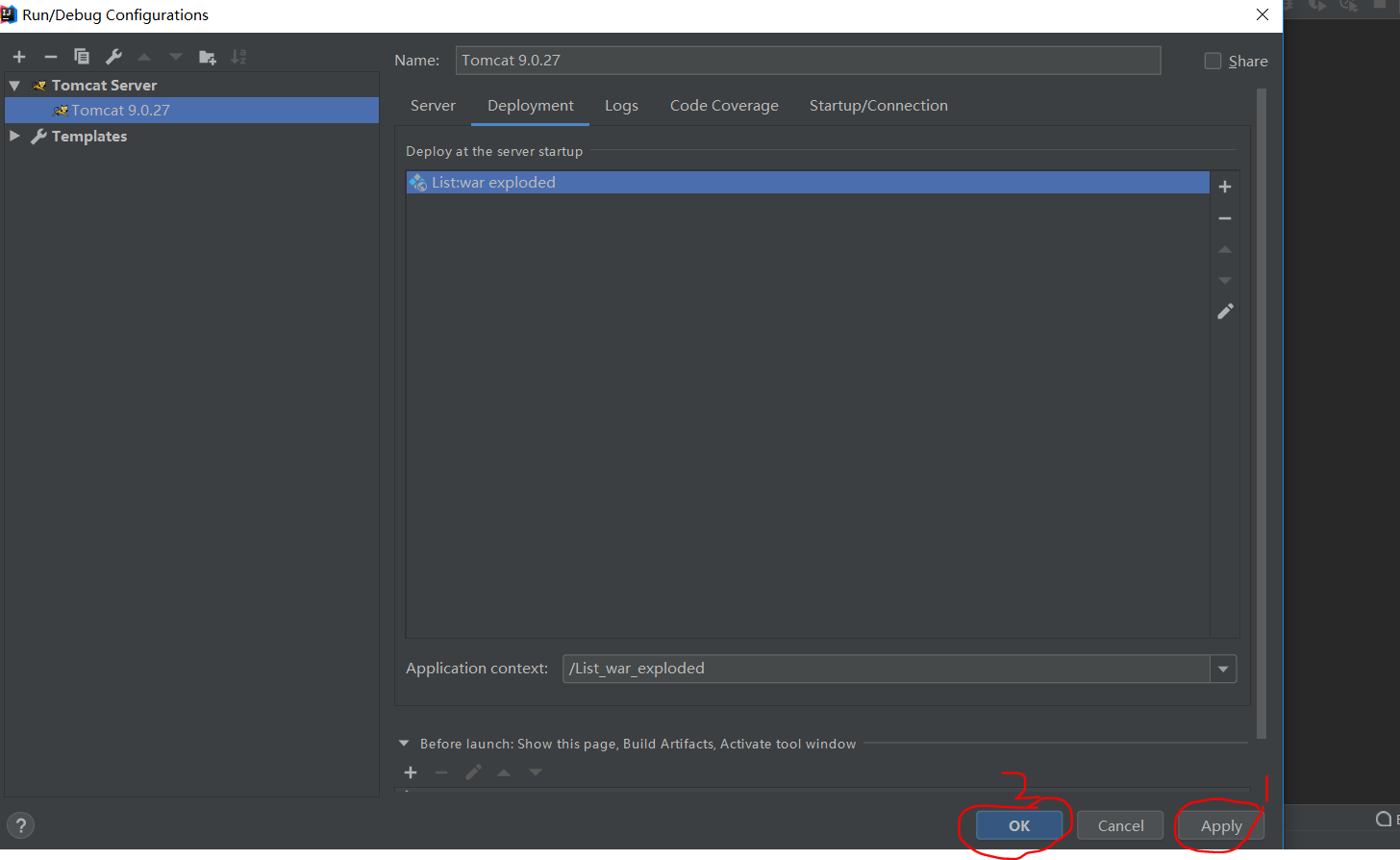Select the Tomcat Server tree item
The width and height of the screenshot is (1400, 860).
pyautogui.click(x=104, y=86)
